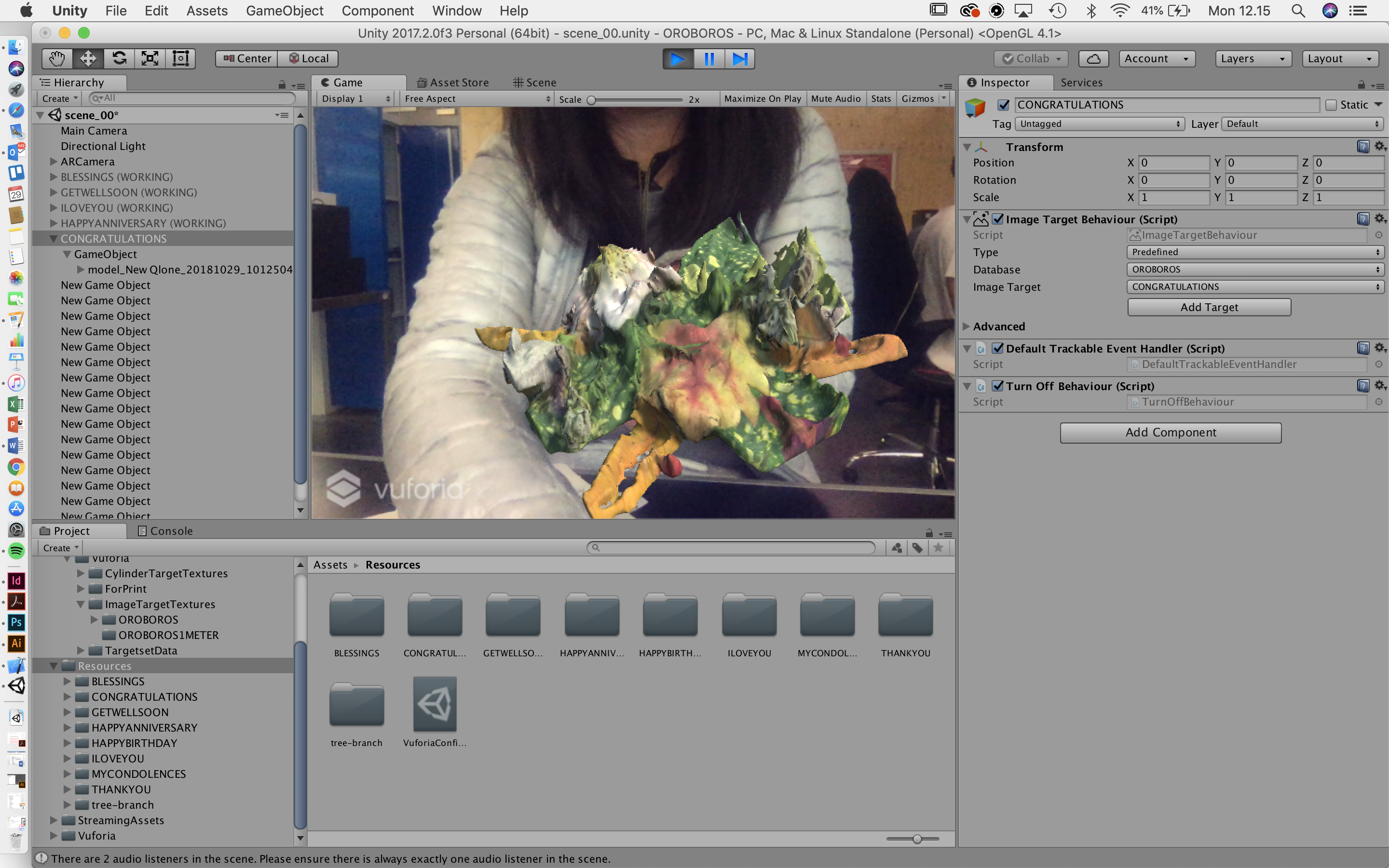Adjust the Game view Scale slider
Viewport: 1389px width, 868px height.
[x=592, y=99]
